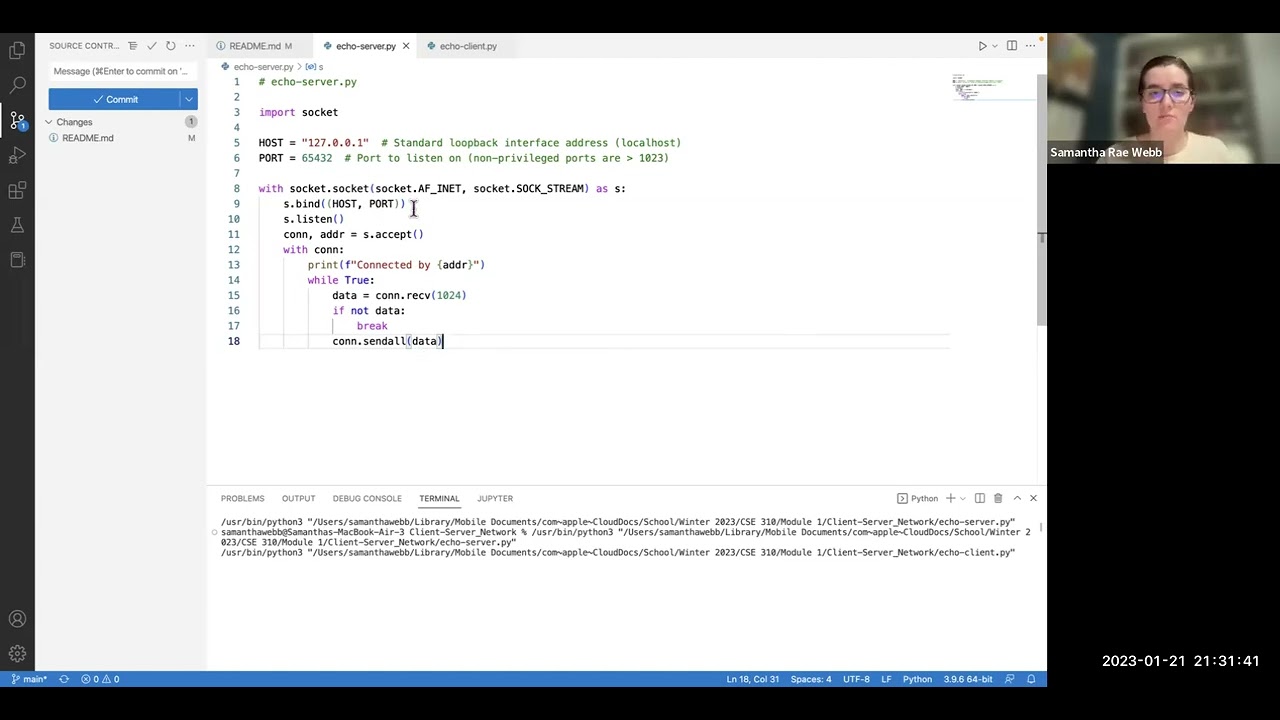Viewport: 1280px width, 720px height.
Task: Open the Explorer view in activity bar
Action: (17, 50)
